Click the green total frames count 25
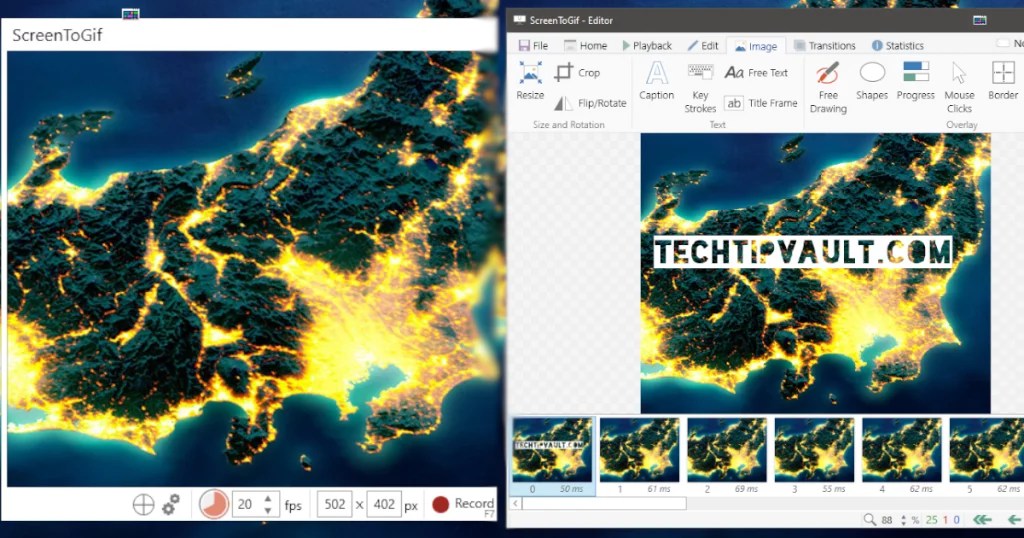Image resolution: width=1024 pixels, height=538 pixels. [x=931, y=520]
